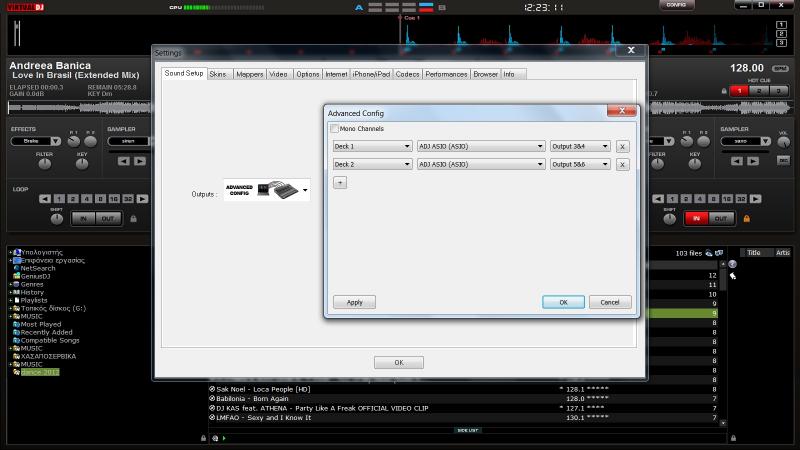Open the NetSearch folder
The width and height of the screenshot is (800, 450).
point(38,268)
